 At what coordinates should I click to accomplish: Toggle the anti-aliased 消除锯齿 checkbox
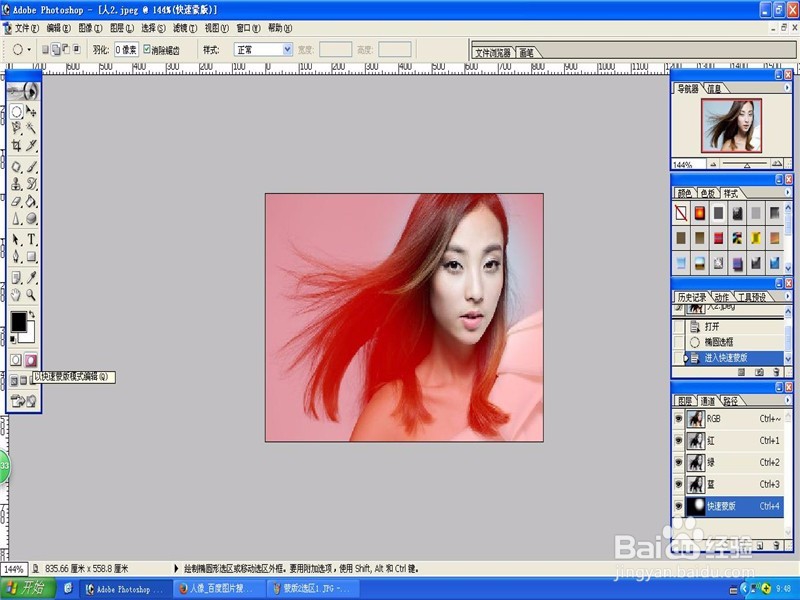pos(147,49)
